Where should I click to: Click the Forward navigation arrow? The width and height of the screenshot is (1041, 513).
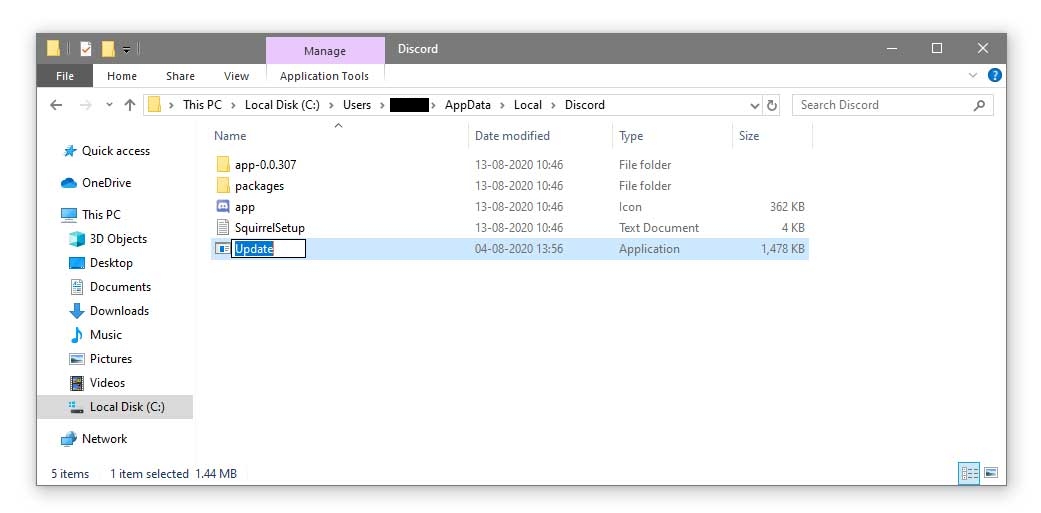click(x=85, y=105)
